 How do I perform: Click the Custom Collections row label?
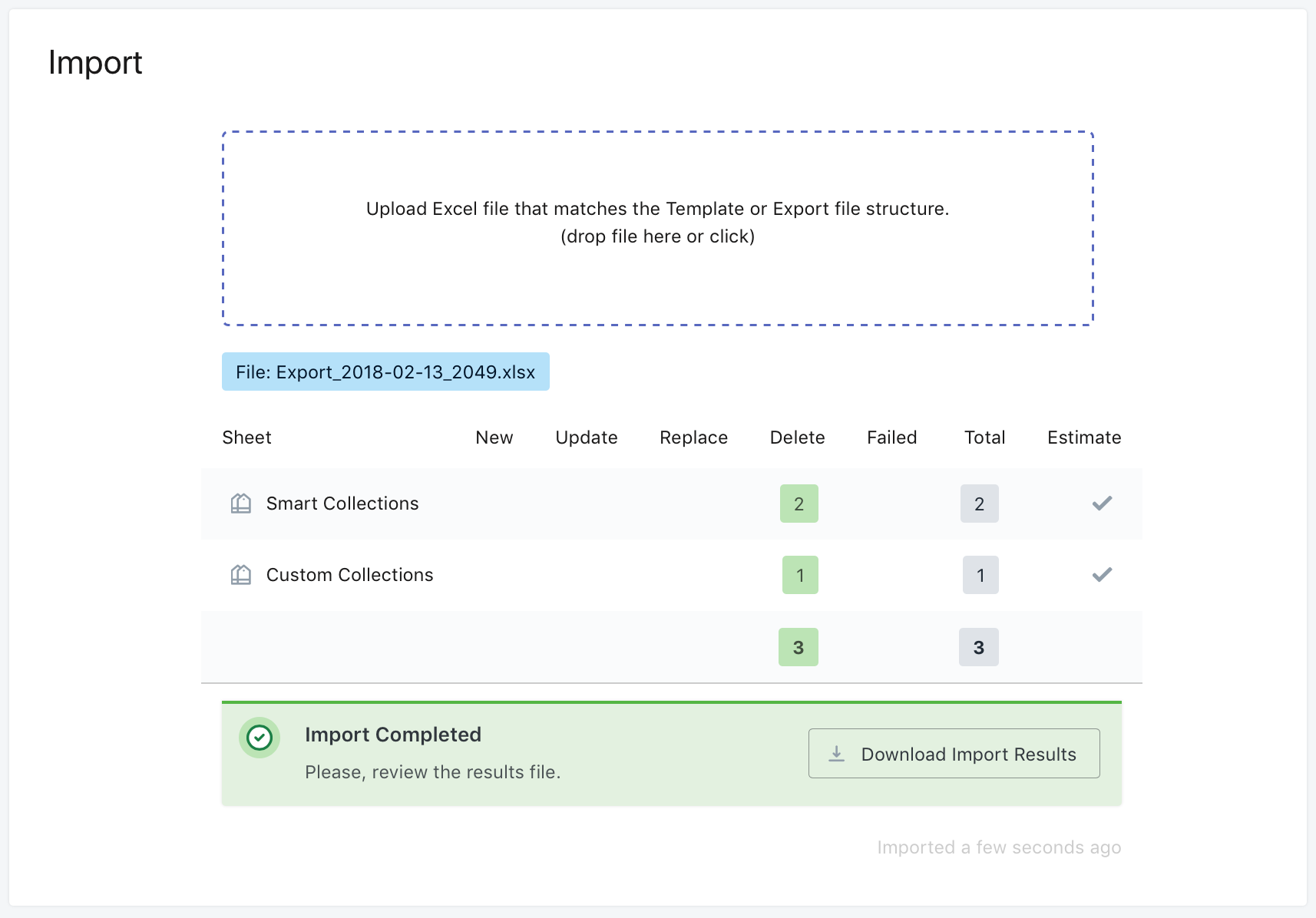point(349,575)
